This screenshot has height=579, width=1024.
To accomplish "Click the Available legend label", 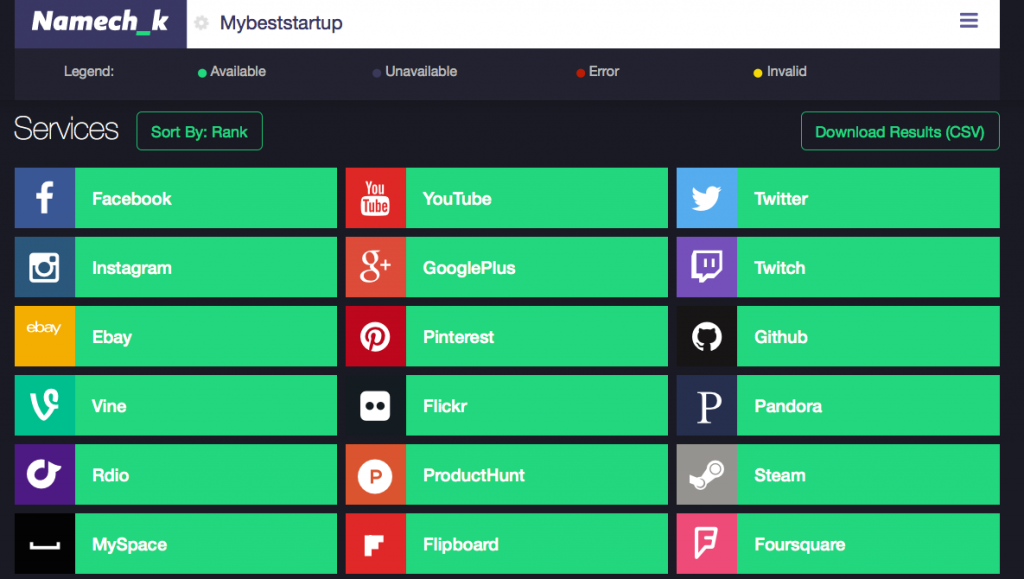I will click(x=238, y=72).
